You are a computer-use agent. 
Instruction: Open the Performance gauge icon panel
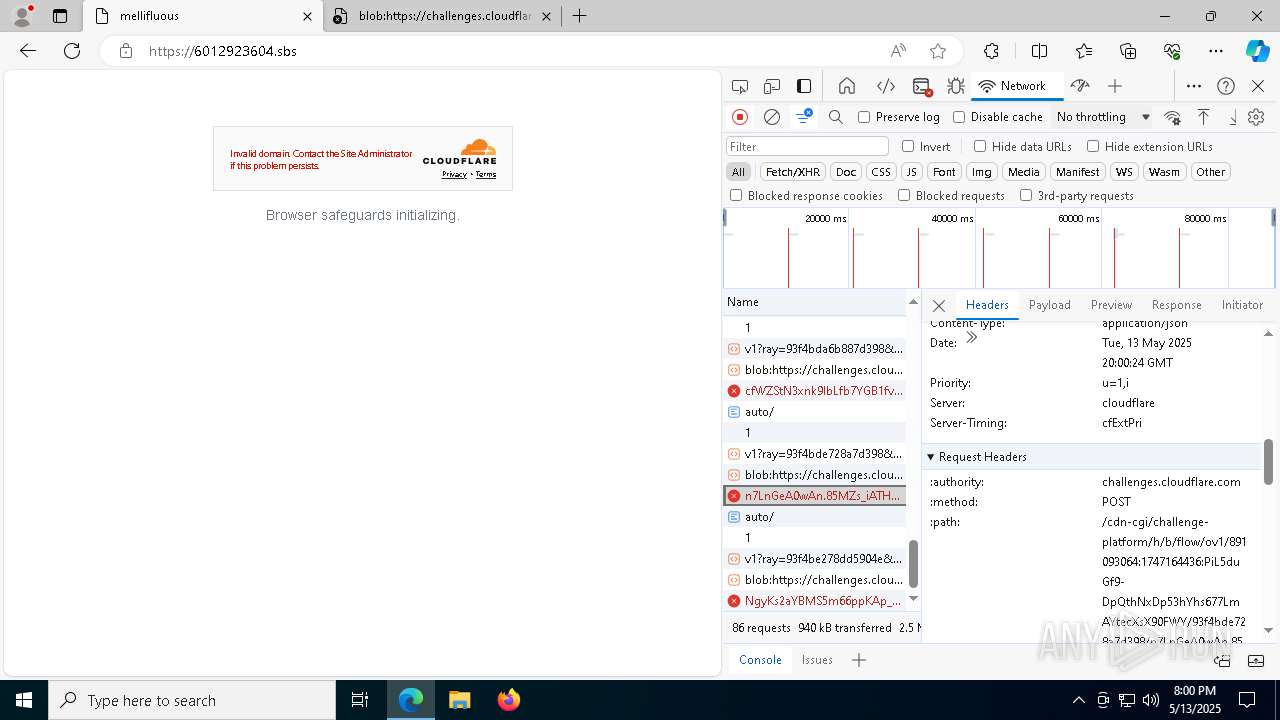(1079, 86)
